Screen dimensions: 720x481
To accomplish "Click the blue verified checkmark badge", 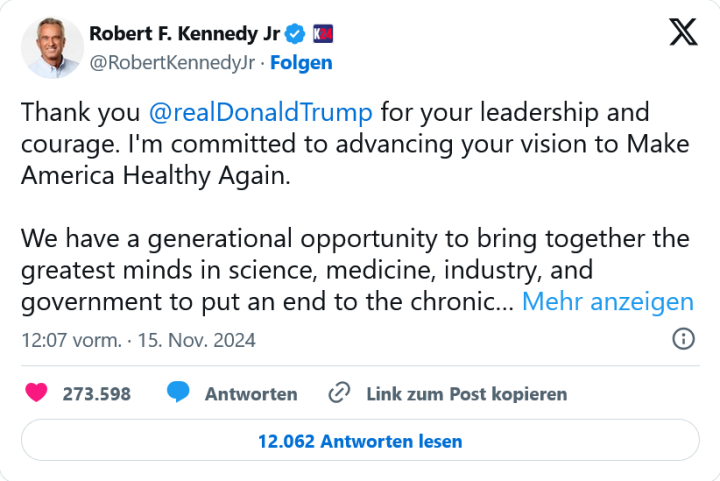I will (x=296, y=34).
